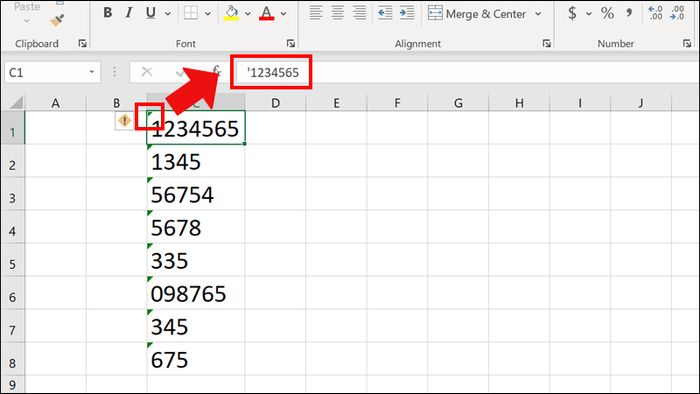This screenshot has height=394, width=700.
Task: Apply yellow Fill Color bucket
Action: pos(231,13)
